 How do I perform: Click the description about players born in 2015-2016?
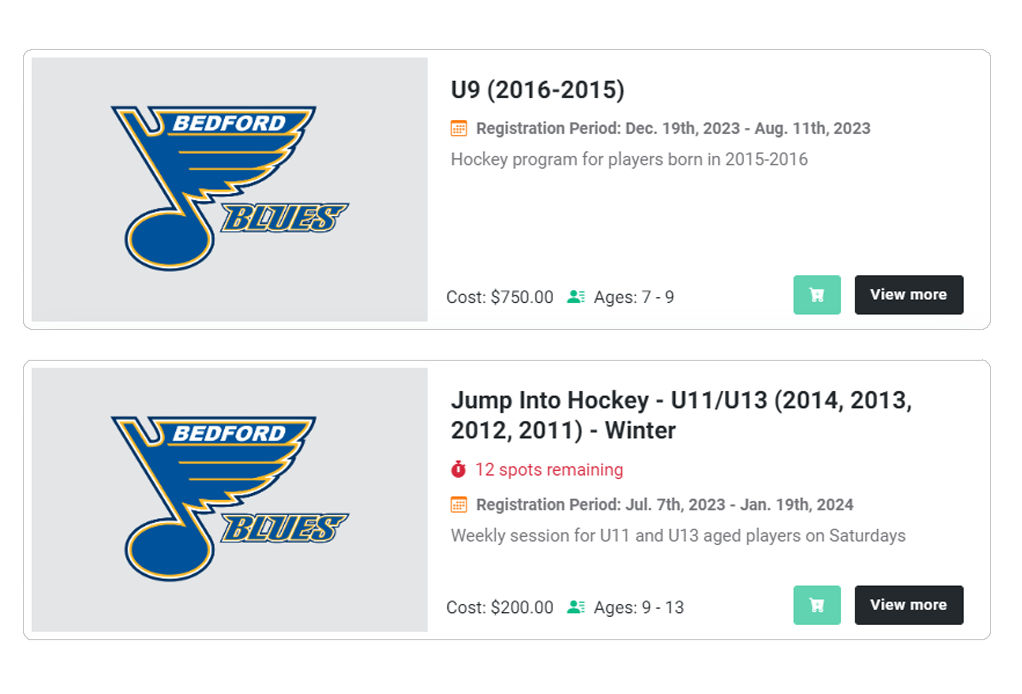point(629,159)
